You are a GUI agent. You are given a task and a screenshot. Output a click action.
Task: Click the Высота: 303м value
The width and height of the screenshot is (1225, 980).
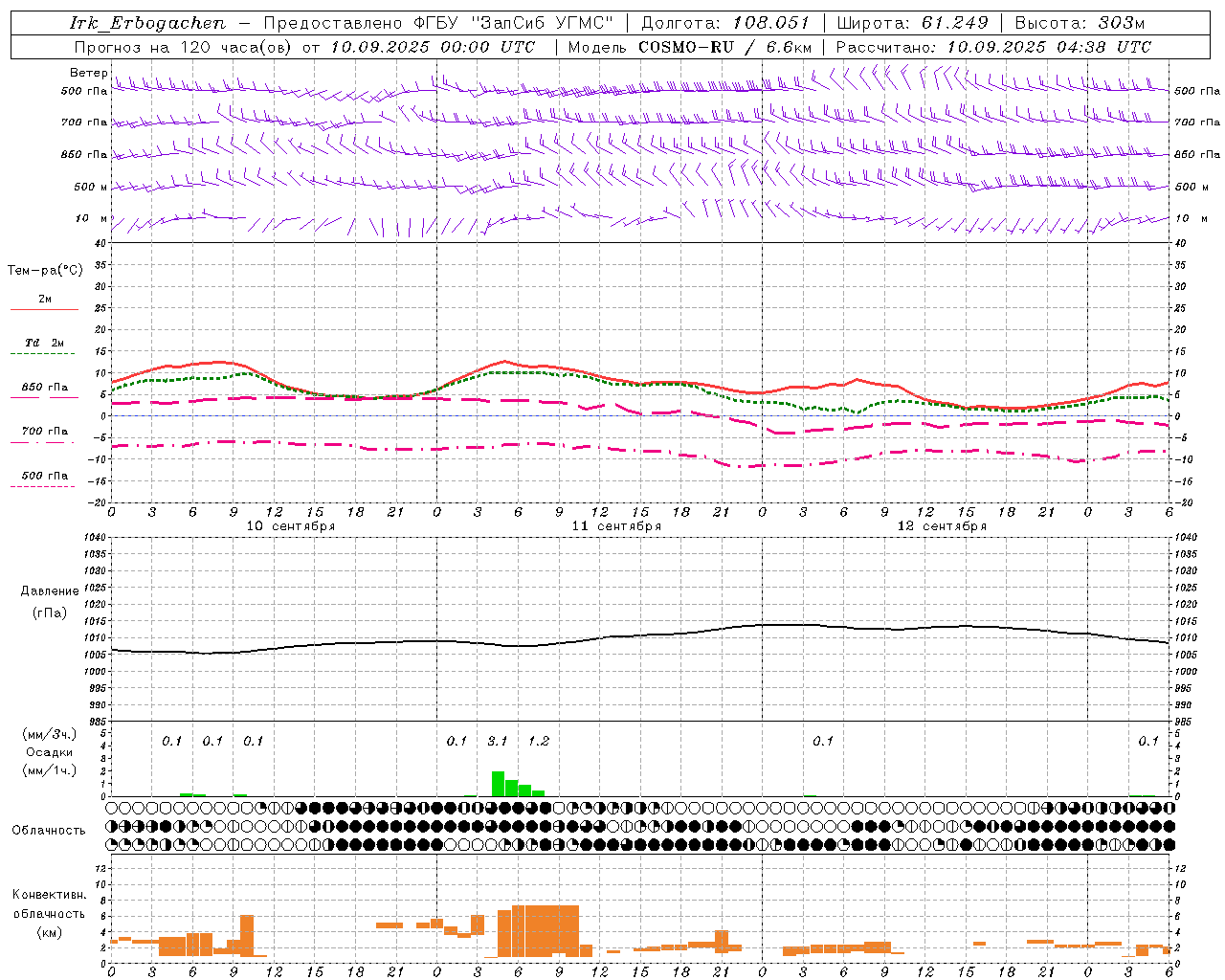[x=1080, y=23]
